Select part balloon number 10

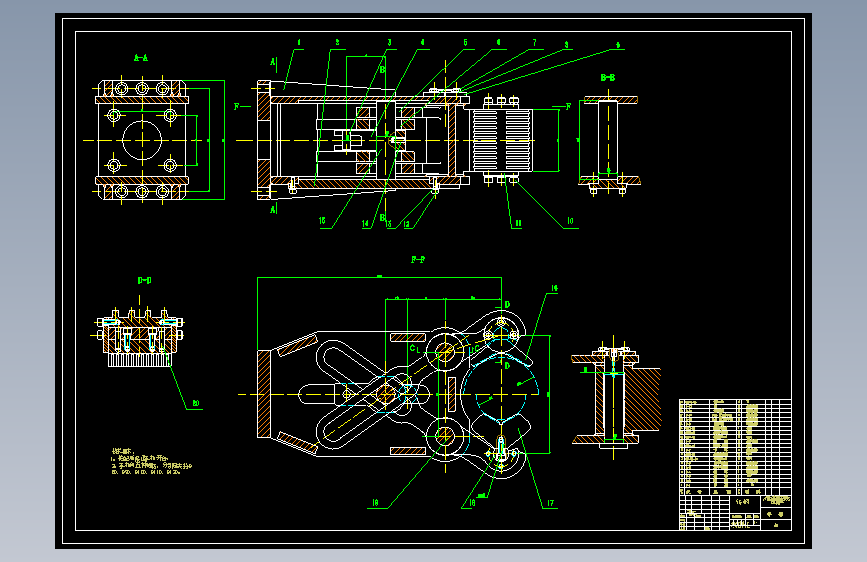570,221
